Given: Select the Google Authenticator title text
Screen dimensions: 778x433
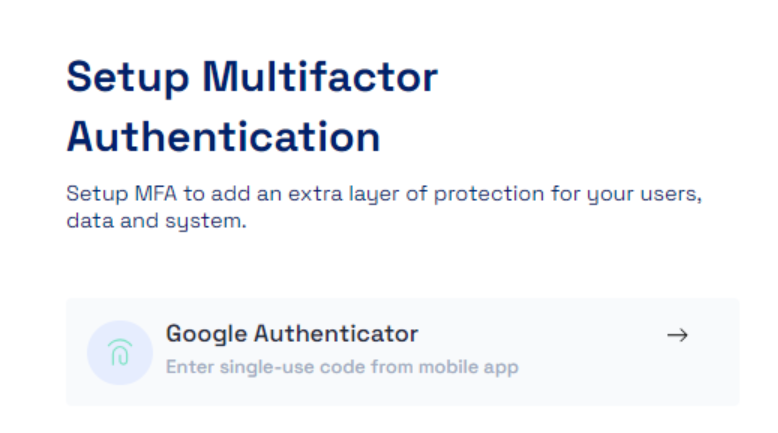Looking at the screenshot, I should pos(292,333).
